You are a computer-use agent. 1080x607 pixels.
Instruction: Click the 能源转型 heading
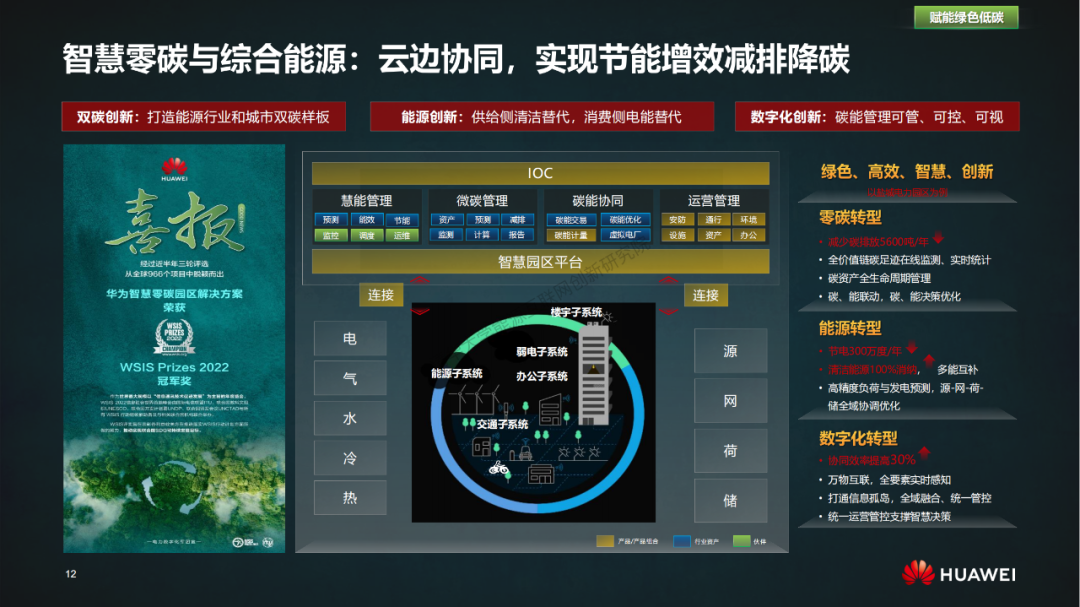pyautogui.click(x=850, y=328)
